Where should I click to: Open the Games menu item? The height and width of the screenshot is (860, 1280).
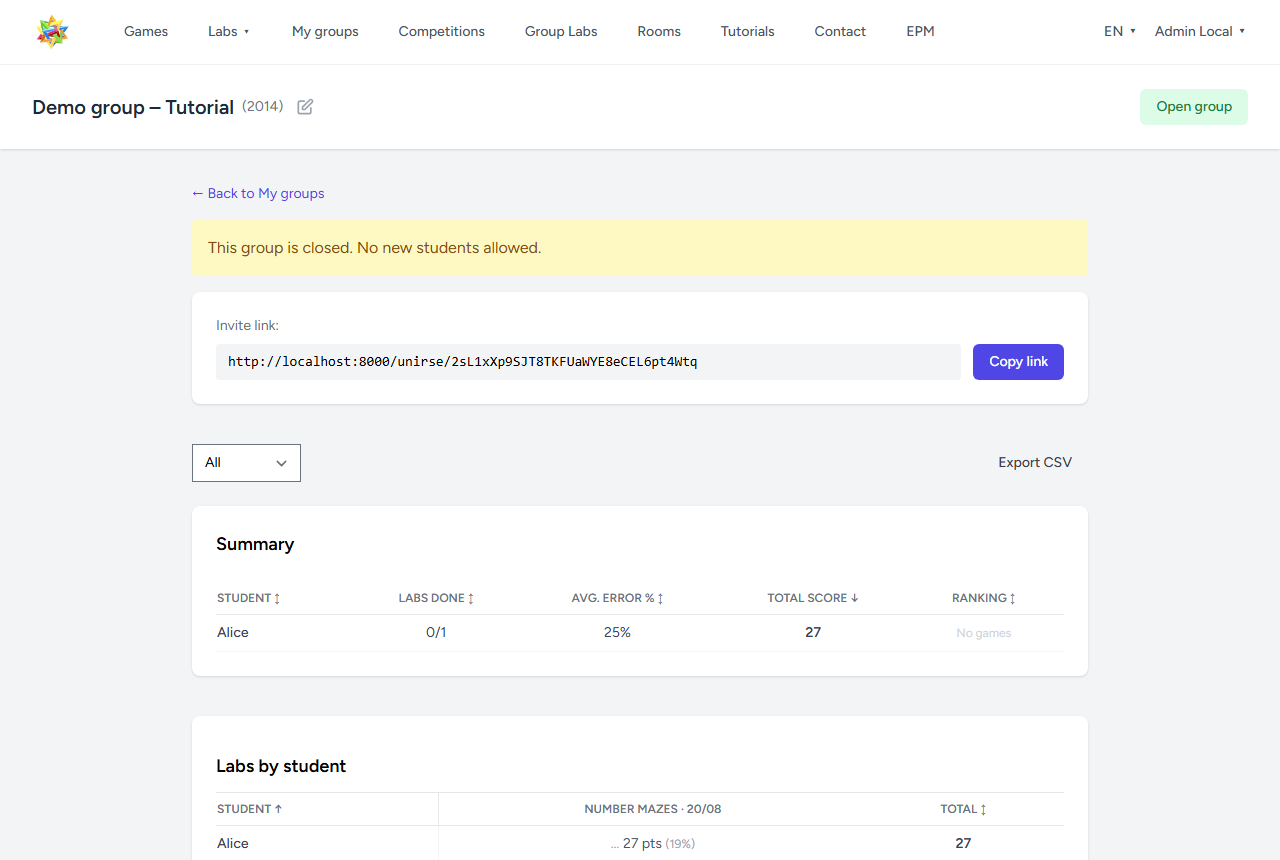point(146,32)
